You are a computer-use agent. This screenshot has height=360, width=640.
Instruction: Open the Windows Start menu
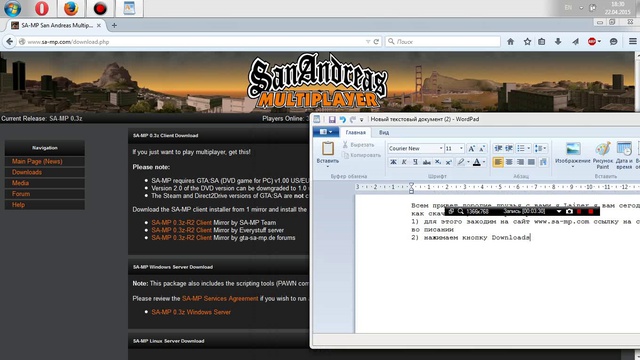[x=12, y=8]
